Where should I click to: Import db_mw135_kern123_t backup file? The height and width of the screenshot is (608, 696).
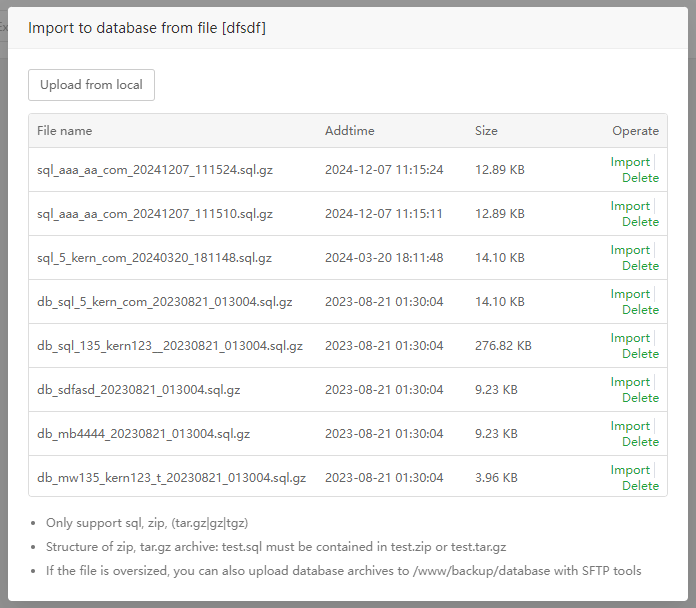[630, 470]
